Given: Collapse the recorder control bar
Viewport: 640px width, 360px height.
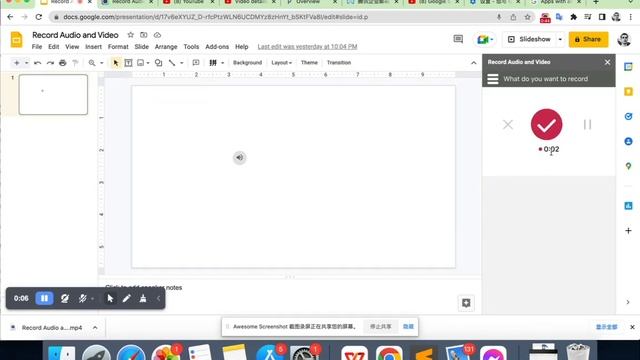Looking at the screenshot, I should pyautogui.click(x=158, y=298).
